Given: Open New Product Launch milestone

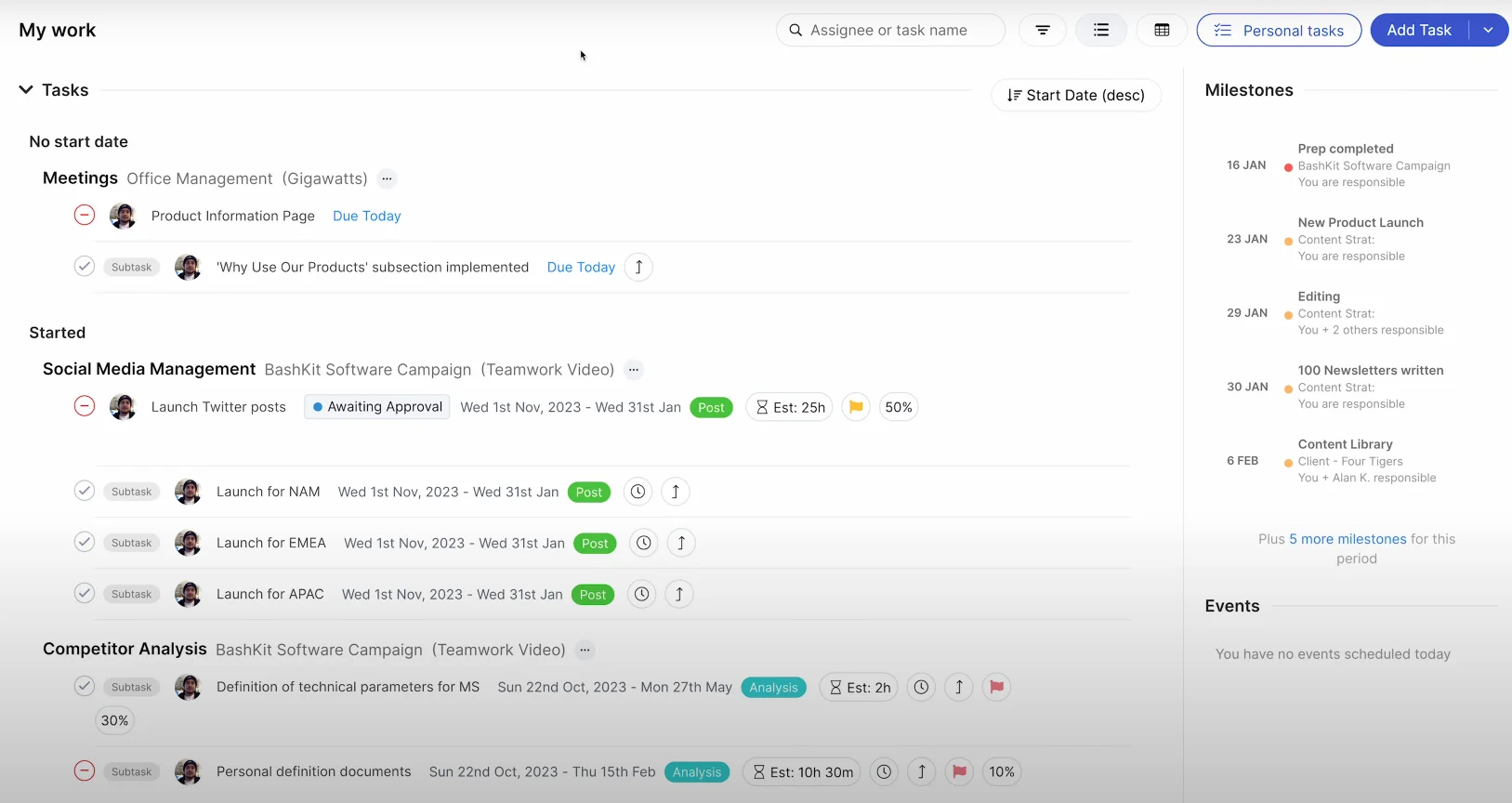Looking at the screenshot, I should [x=1361, y=222].
